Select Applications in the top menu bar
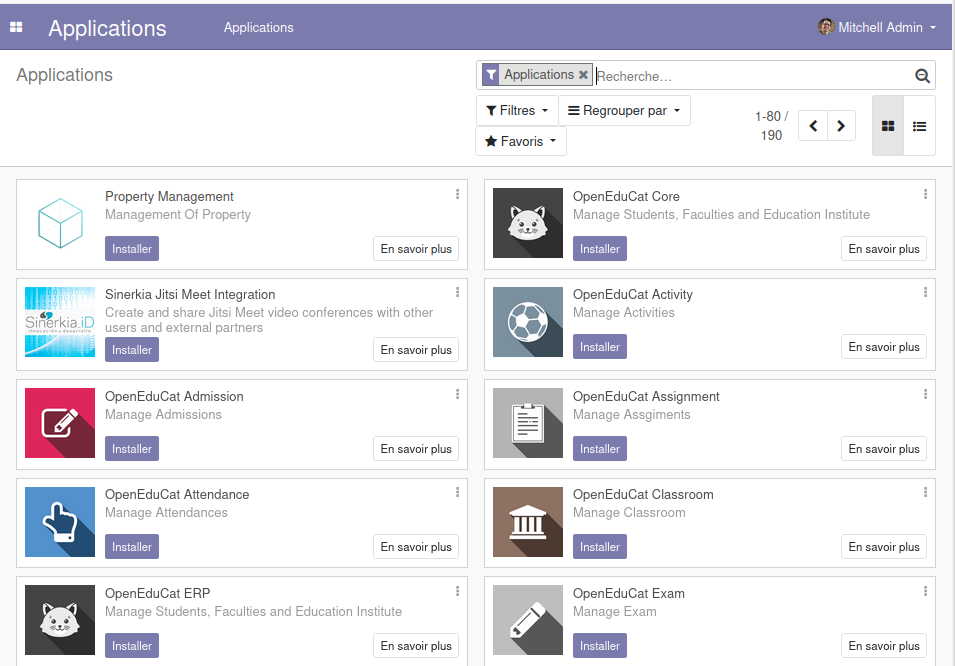This screenshot has width=955, height=666. pyautogui.click(x=258, y=27)
